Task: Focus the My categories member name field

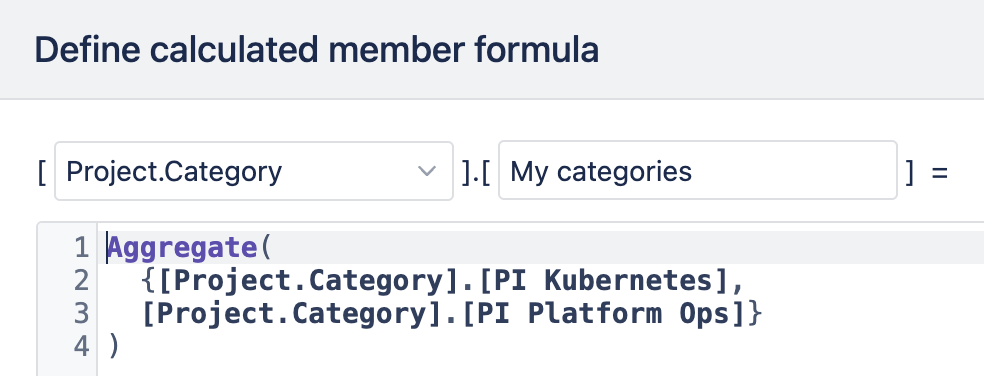Action: [698, 171]
